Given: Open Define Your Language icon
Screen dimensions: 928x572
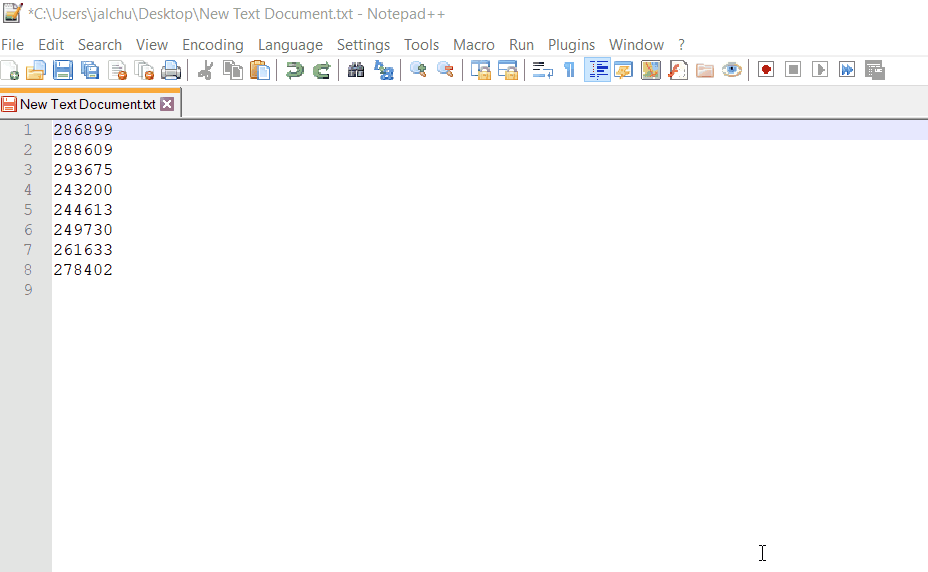Looking at the screenshot, I should click(x=624, y=70).
